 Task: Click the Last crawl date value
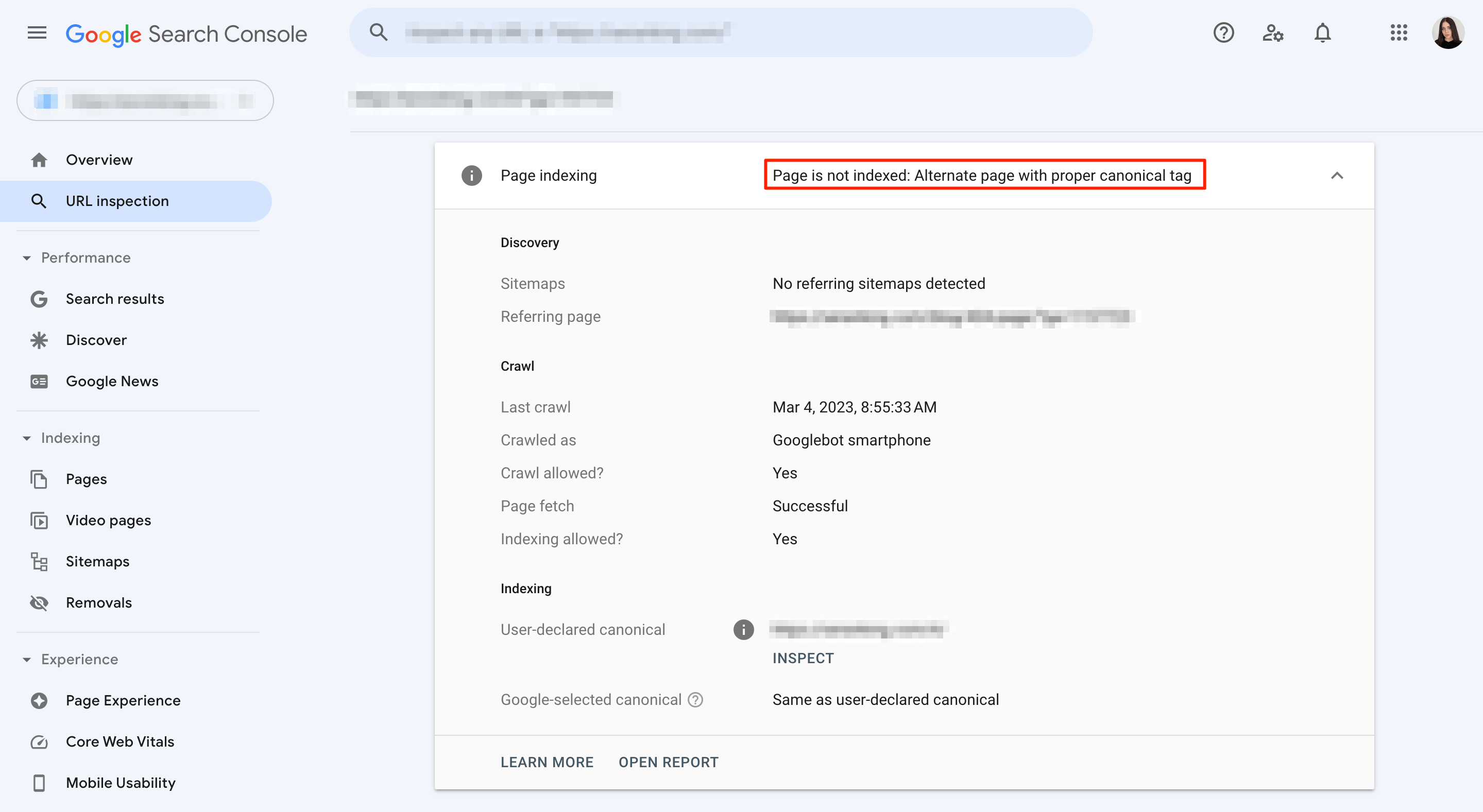[855, 407]
